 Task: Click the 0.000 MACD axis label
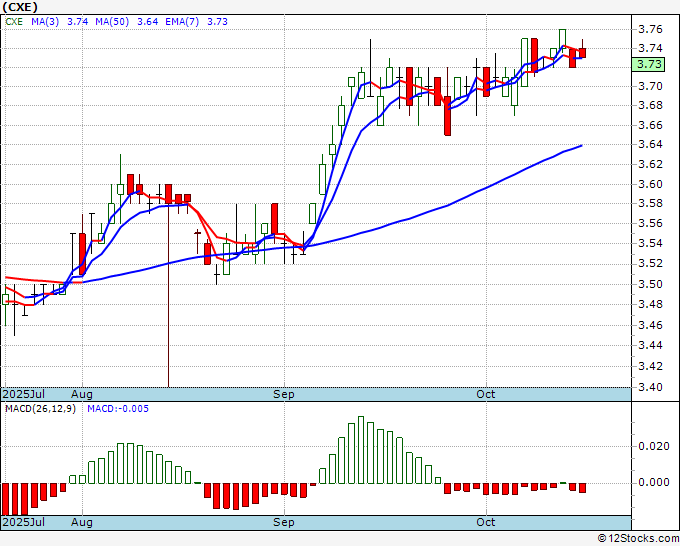pyautogui.click(x=654, y=483)
